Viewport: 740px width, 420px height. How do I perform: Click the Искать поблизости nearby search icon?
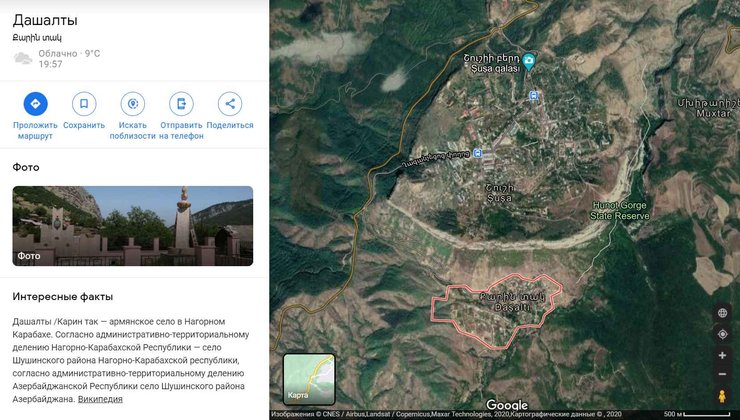(132, 103)
